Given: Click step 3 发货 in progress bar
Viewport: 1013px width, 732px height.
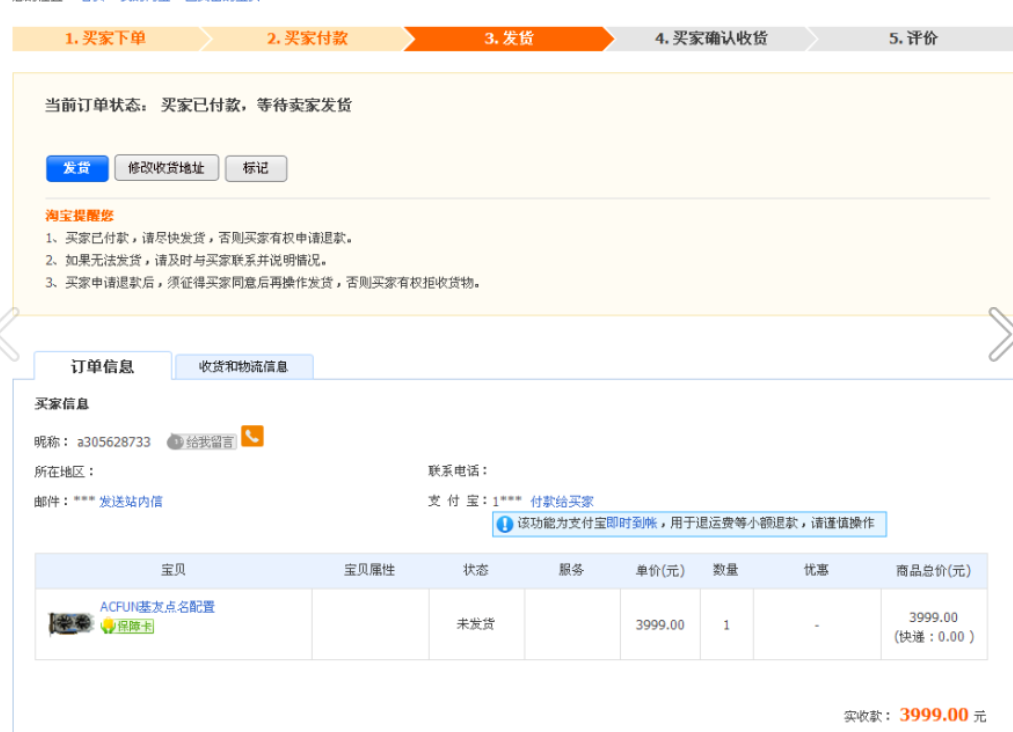Looking at the screenshot, I should point(508,39).
